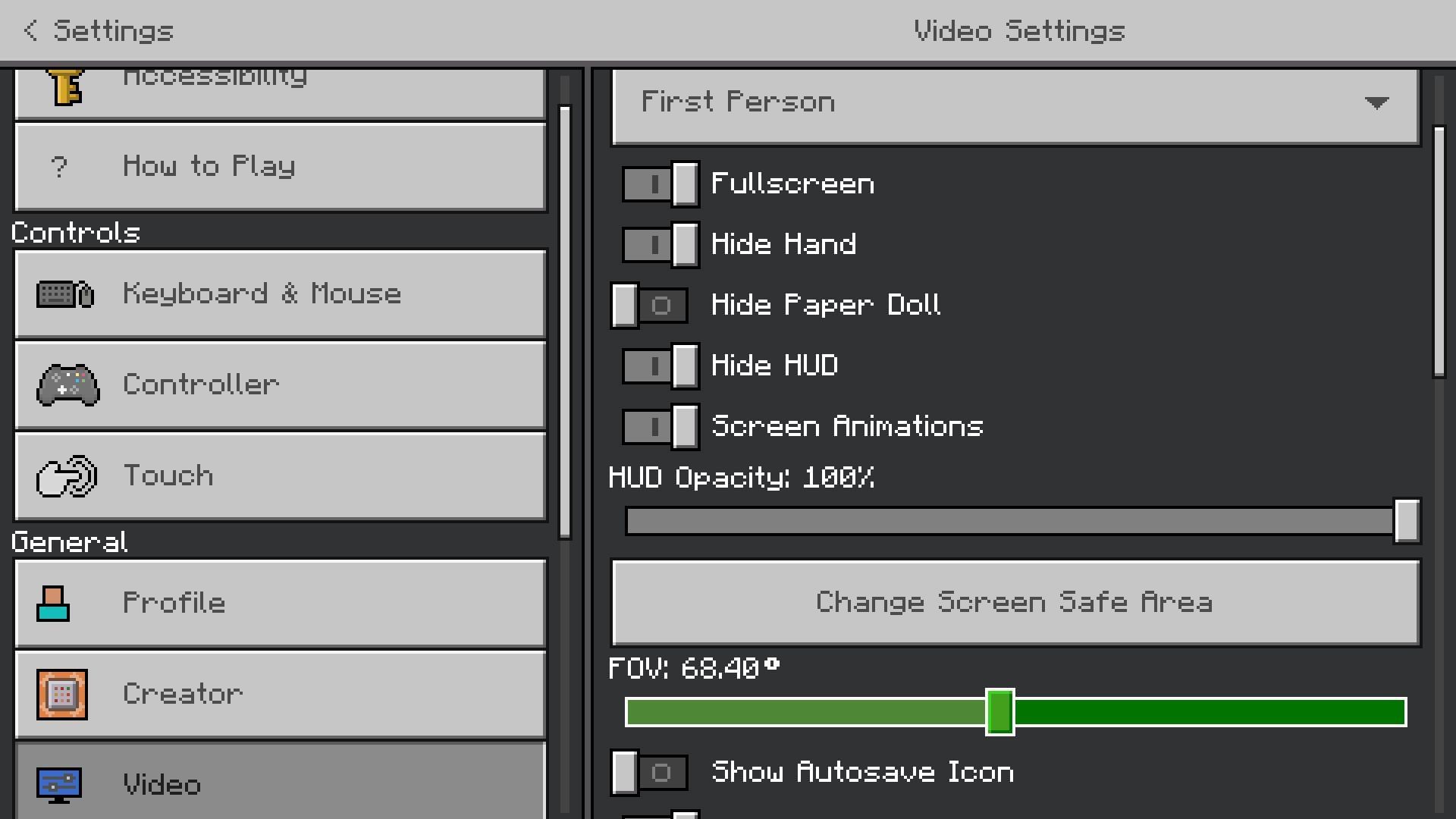Viewport: 1456px width, 819px height.
Task: Open Video Settings section
Action: [x=280, y=785]
